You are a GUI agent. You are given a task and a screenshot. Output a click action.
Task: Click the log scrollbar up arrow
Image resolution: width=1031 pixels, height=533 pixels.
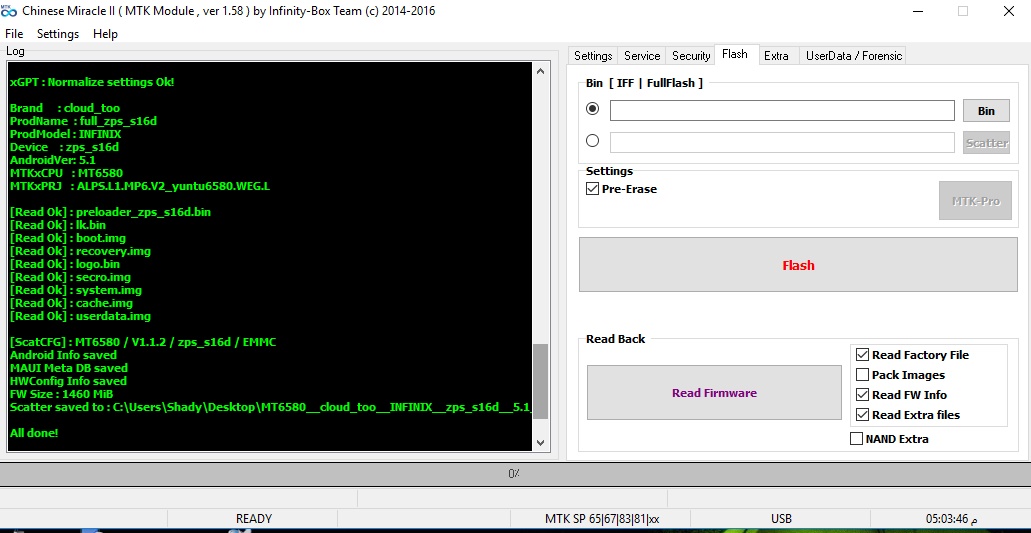[540, 71]
